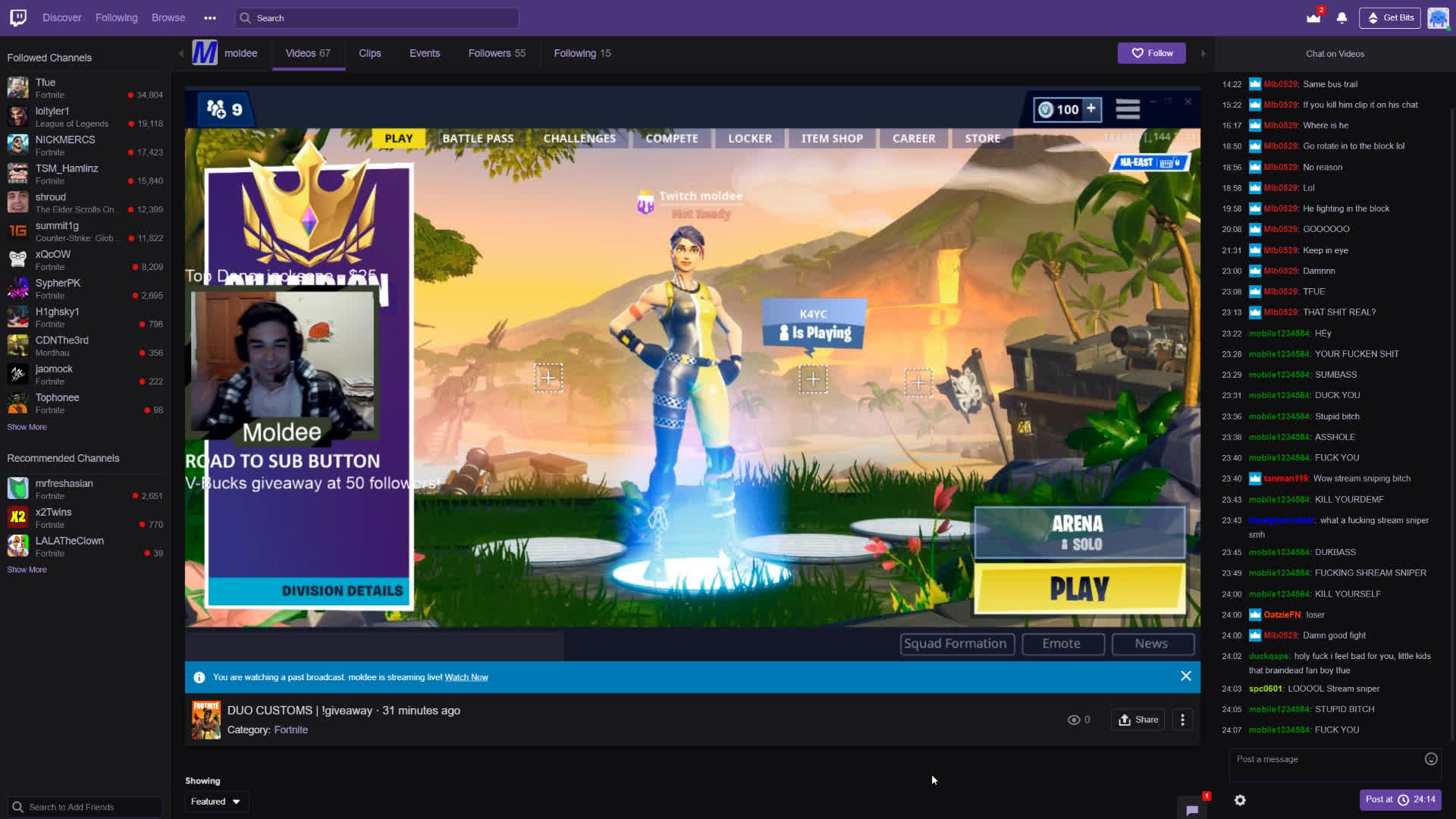
Task: Open the whispers inbox
Action: click(1313, 17)
